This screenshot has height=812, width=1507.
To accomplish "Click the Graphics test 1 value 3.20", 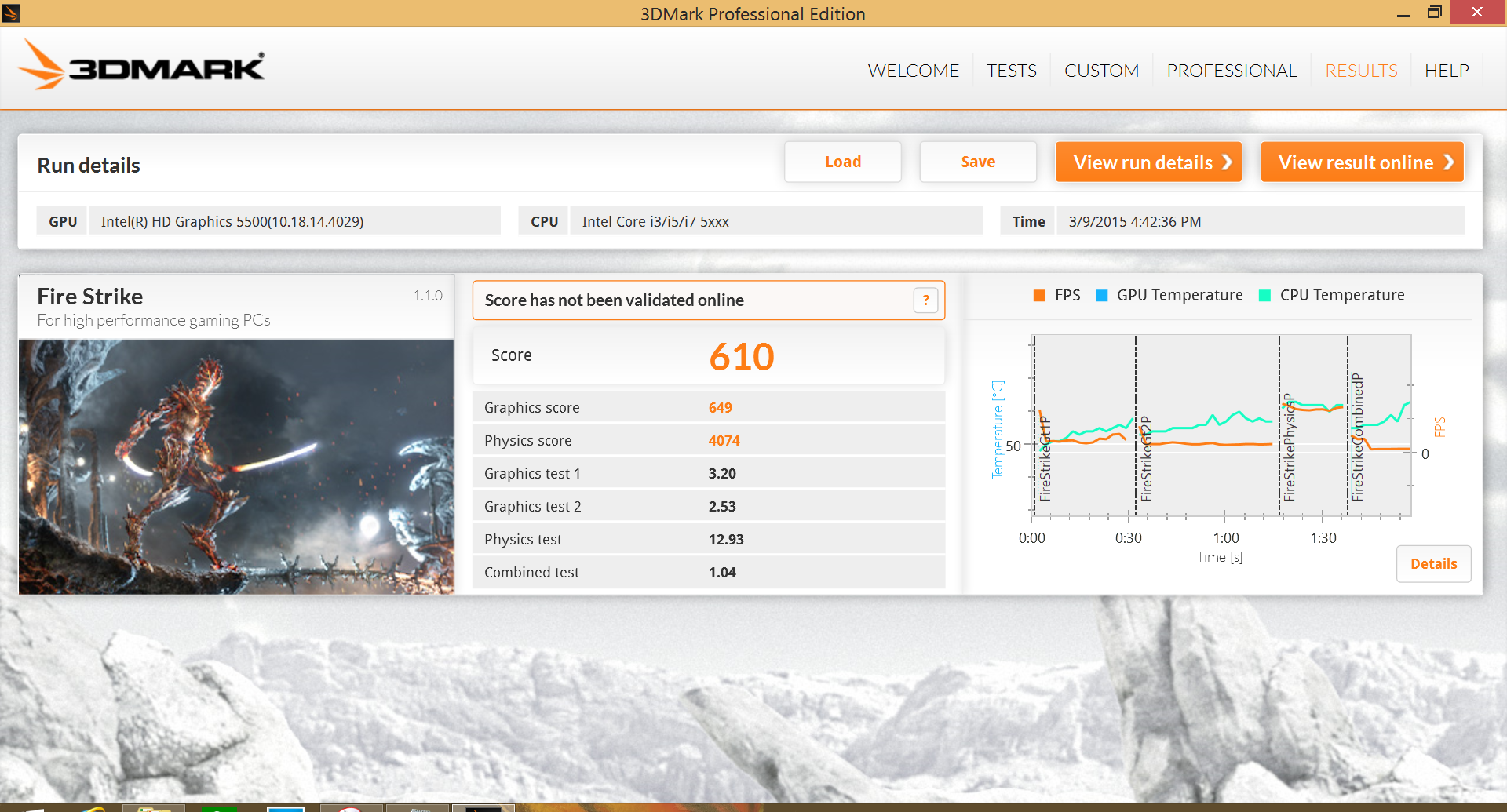I will pos(722,474).
